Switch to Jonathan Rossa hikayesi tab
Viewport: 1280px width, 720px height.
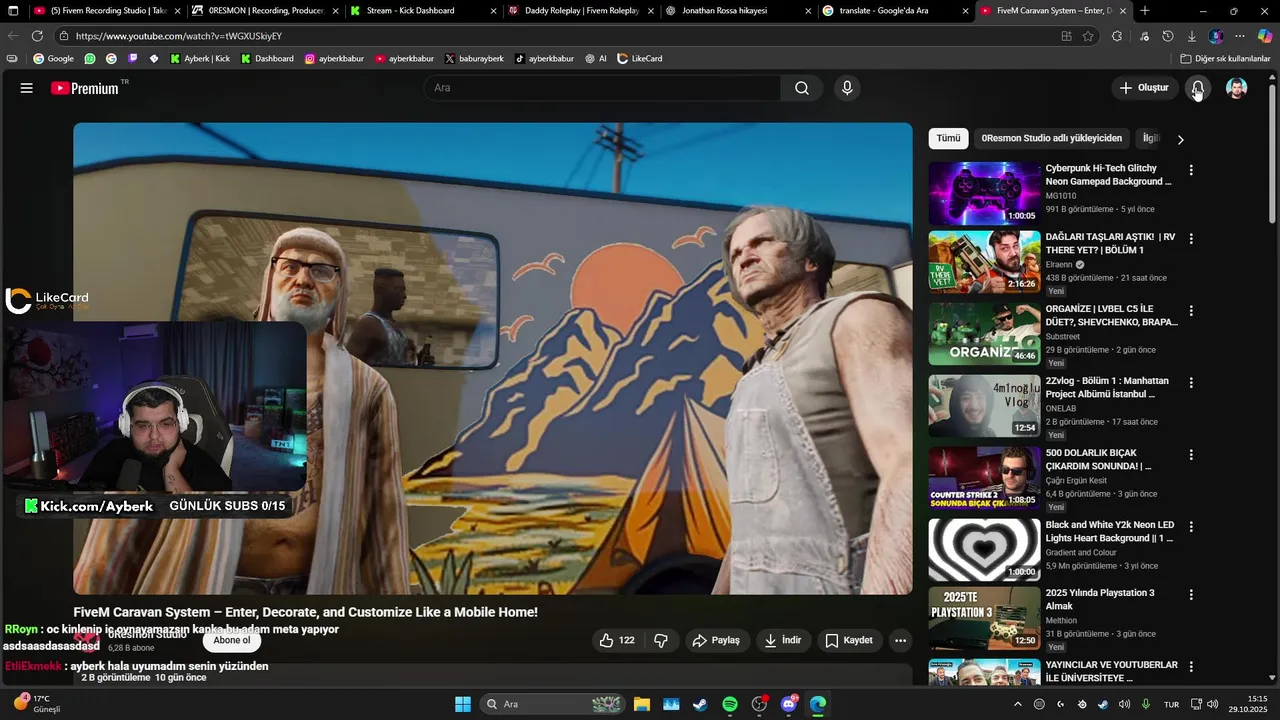pos(739,11)
